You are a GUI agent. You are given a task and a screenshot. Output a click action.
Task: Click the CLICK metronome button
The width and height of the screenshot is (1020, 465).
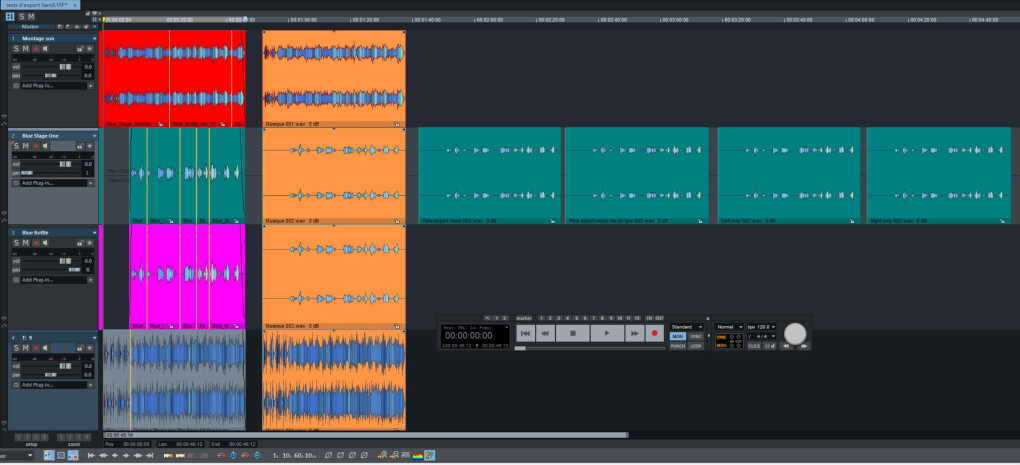point(754,346)
